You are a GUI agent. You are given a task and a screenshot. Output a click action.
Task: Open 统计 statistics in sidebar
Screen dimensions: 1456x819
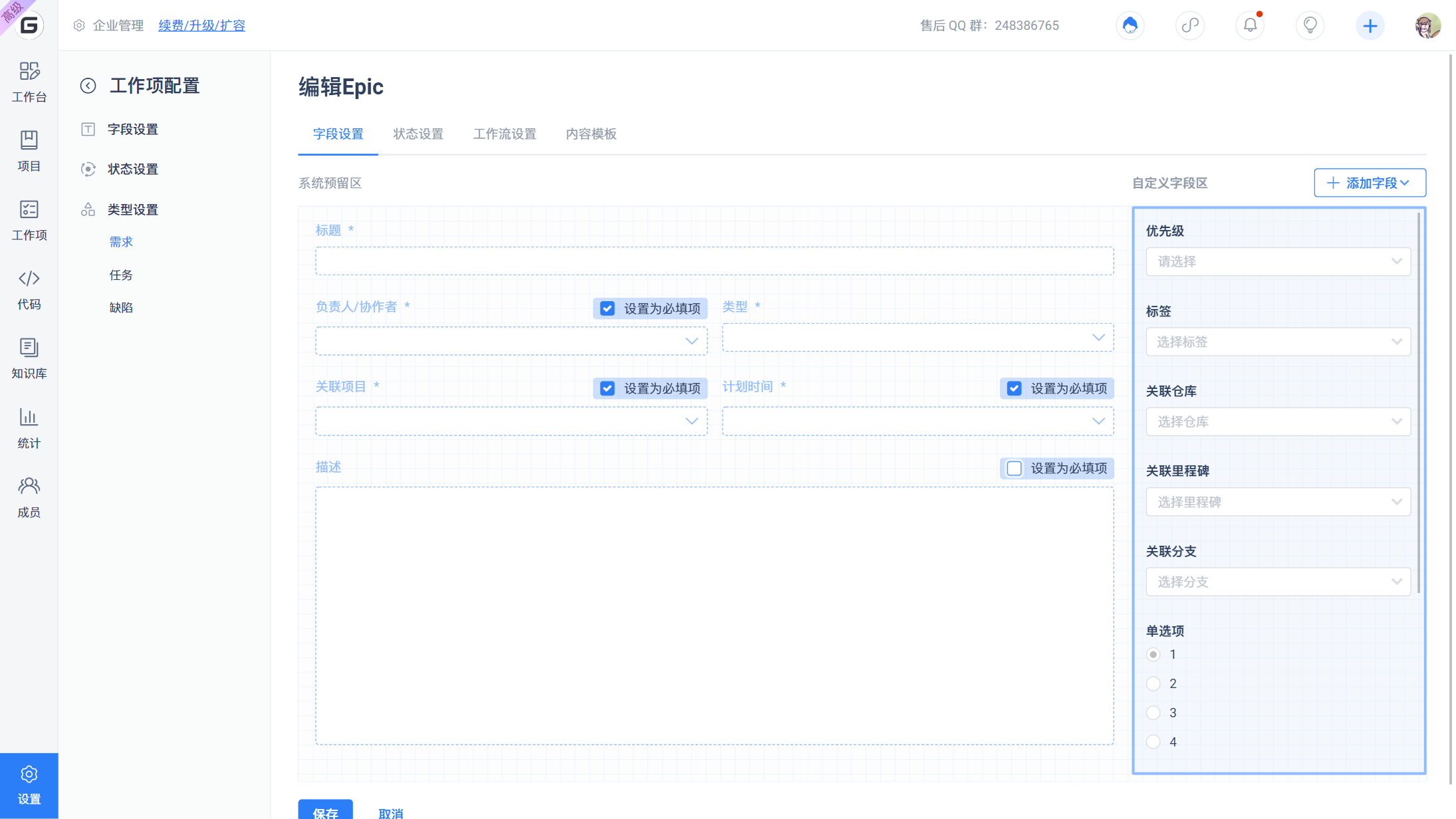(x=29, y=428)
